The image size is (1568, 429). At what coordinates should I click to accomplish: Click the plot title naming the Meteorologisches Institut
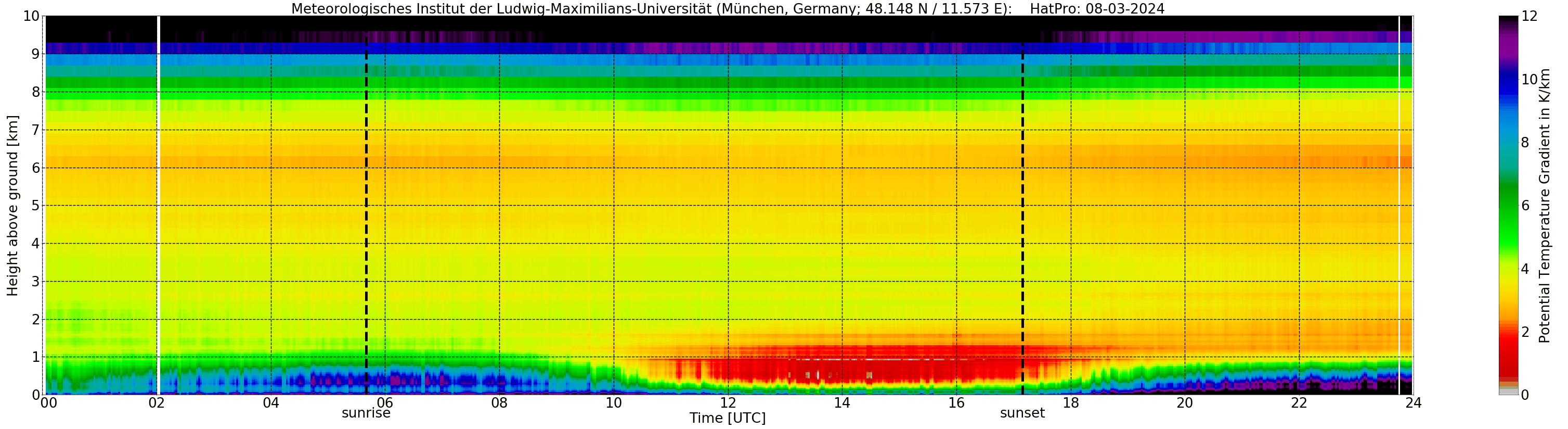(x=728, y=8)
